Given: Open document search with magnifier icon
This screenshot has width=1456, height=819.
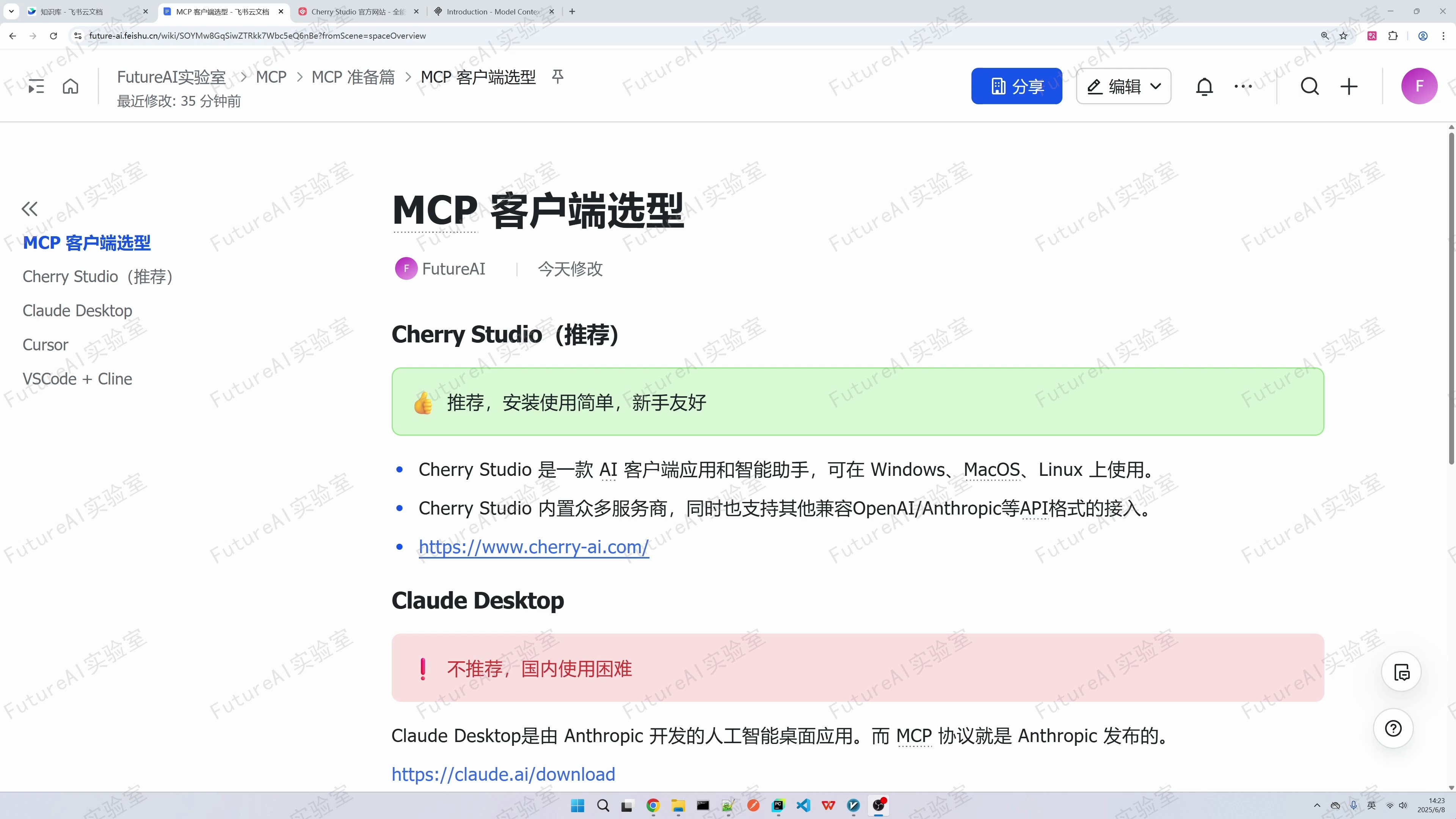Looking at the screenshot, I should pyautogui.click(x=1310, y=86).
